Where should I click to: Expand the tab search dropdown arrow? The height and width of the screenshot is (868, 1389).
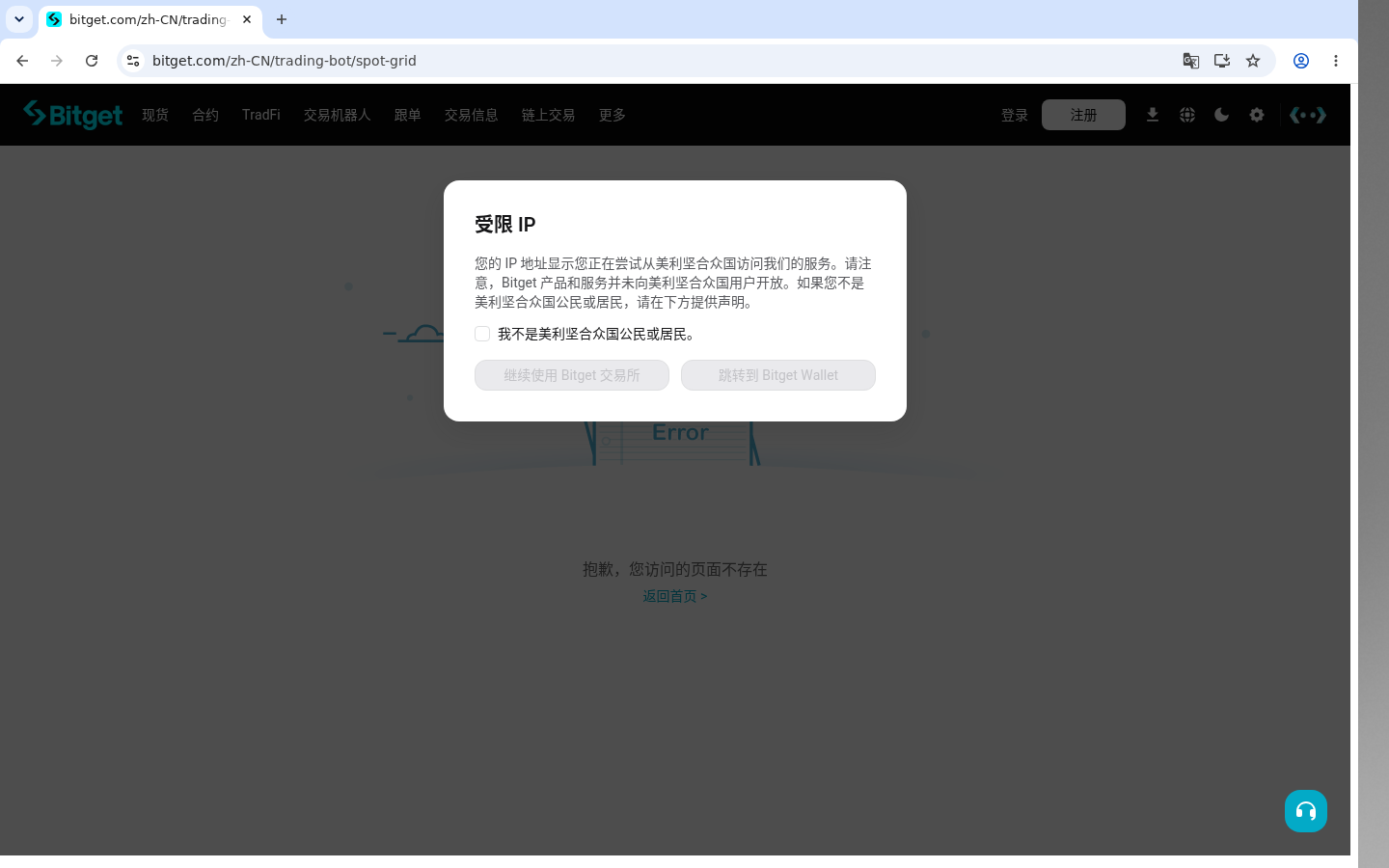pyautogui.click(x=19, y=19)
